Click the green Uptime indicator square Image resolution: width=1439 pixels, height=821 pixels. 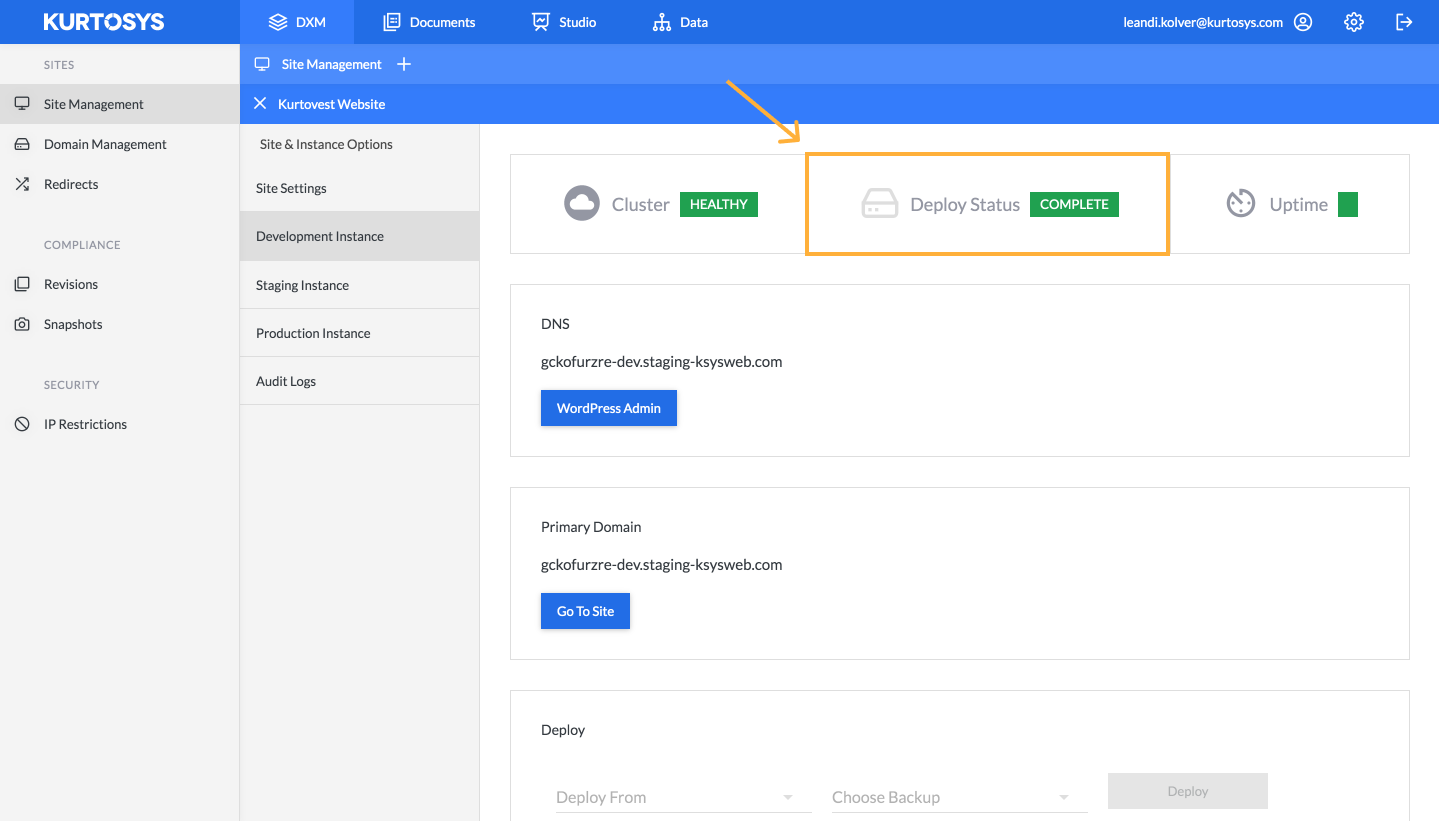[x=1348, y=204]
